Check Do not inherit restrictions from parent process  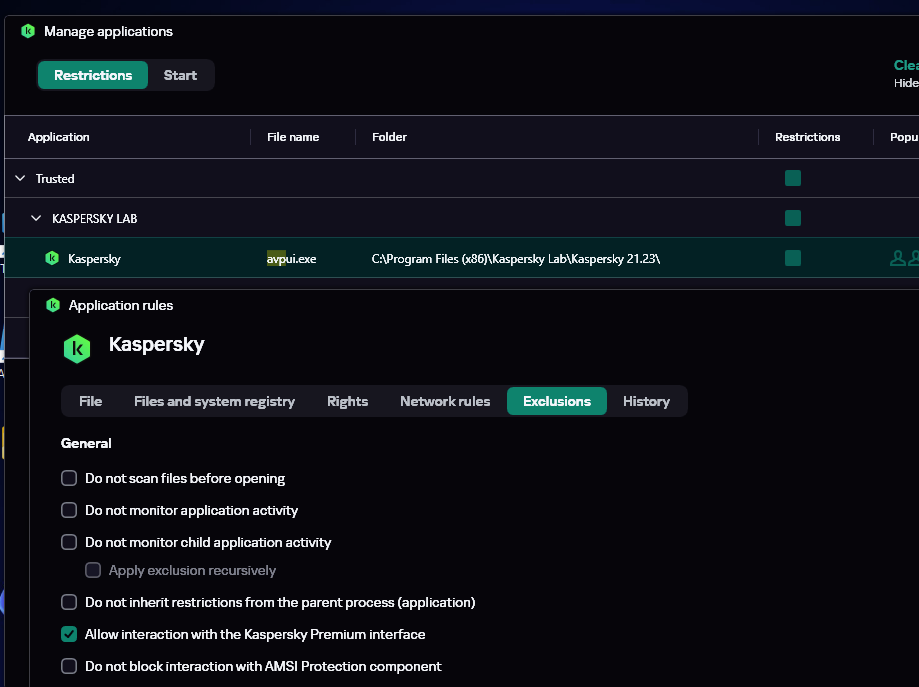(x=69, y=603)
